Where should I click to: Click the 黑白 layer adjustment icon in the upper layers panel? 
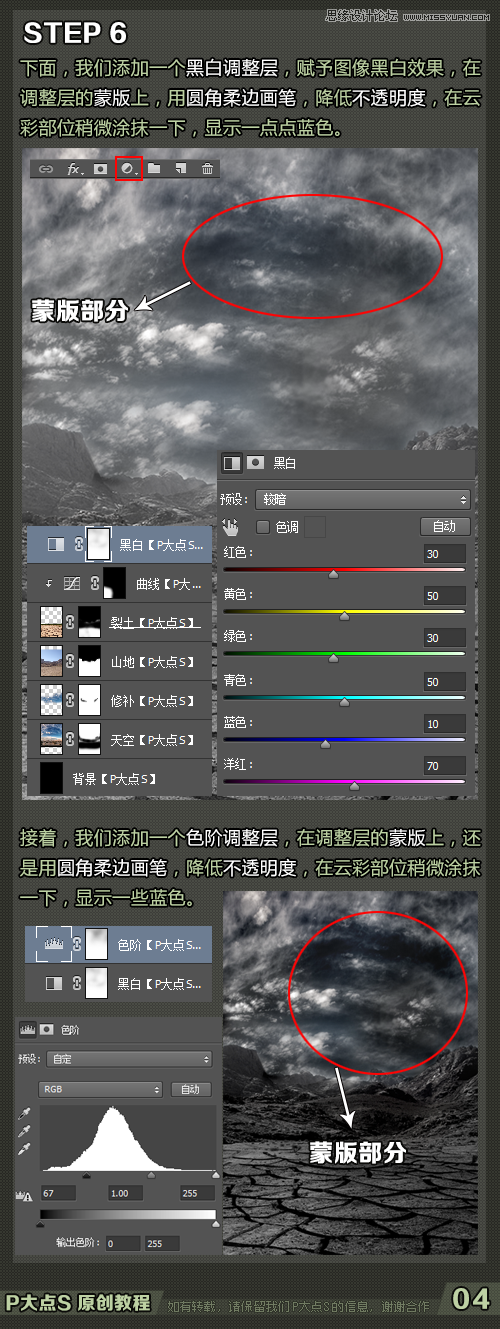(55, 544)
